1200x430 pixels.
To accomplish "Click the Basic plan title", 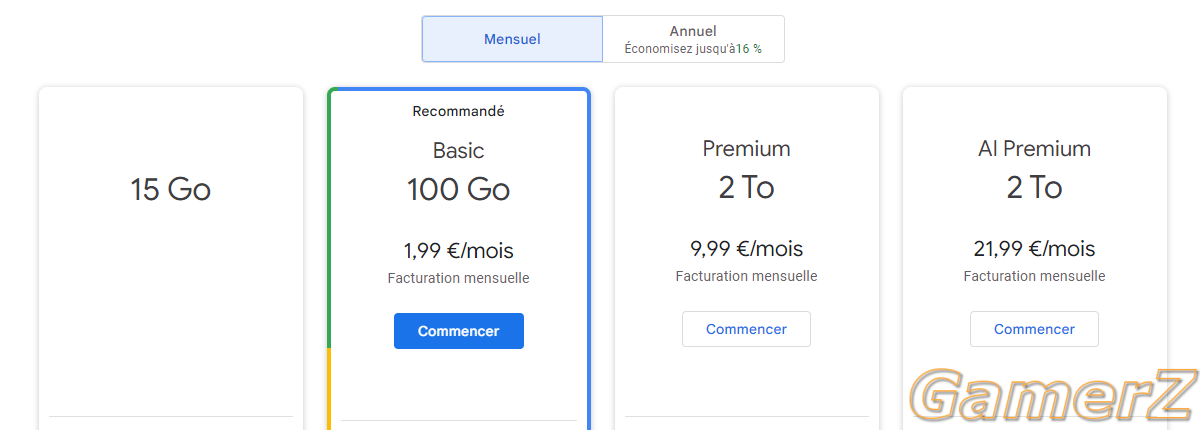I will point(459,151).
